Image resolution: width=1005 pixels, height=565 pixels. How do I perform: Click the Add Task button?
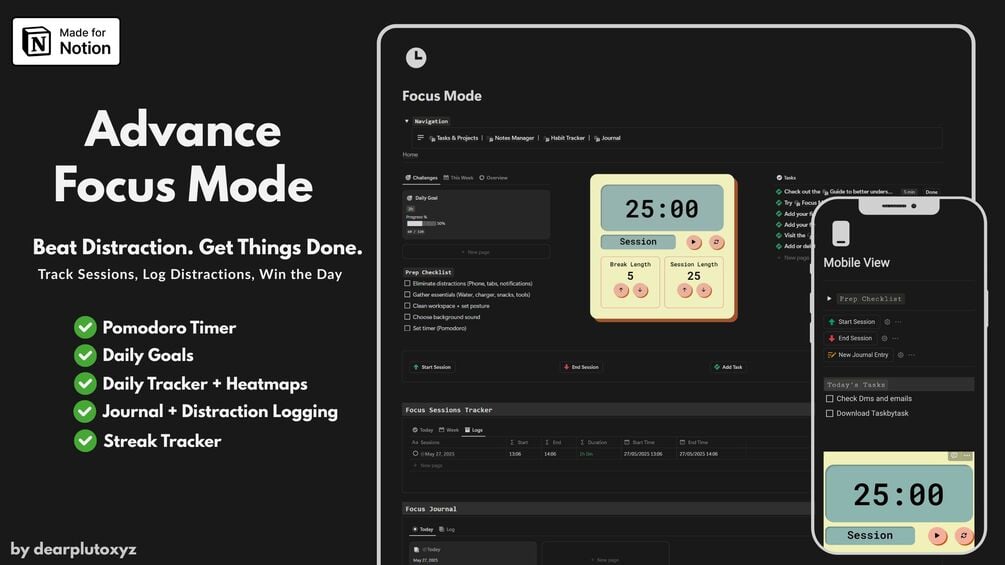728,367
